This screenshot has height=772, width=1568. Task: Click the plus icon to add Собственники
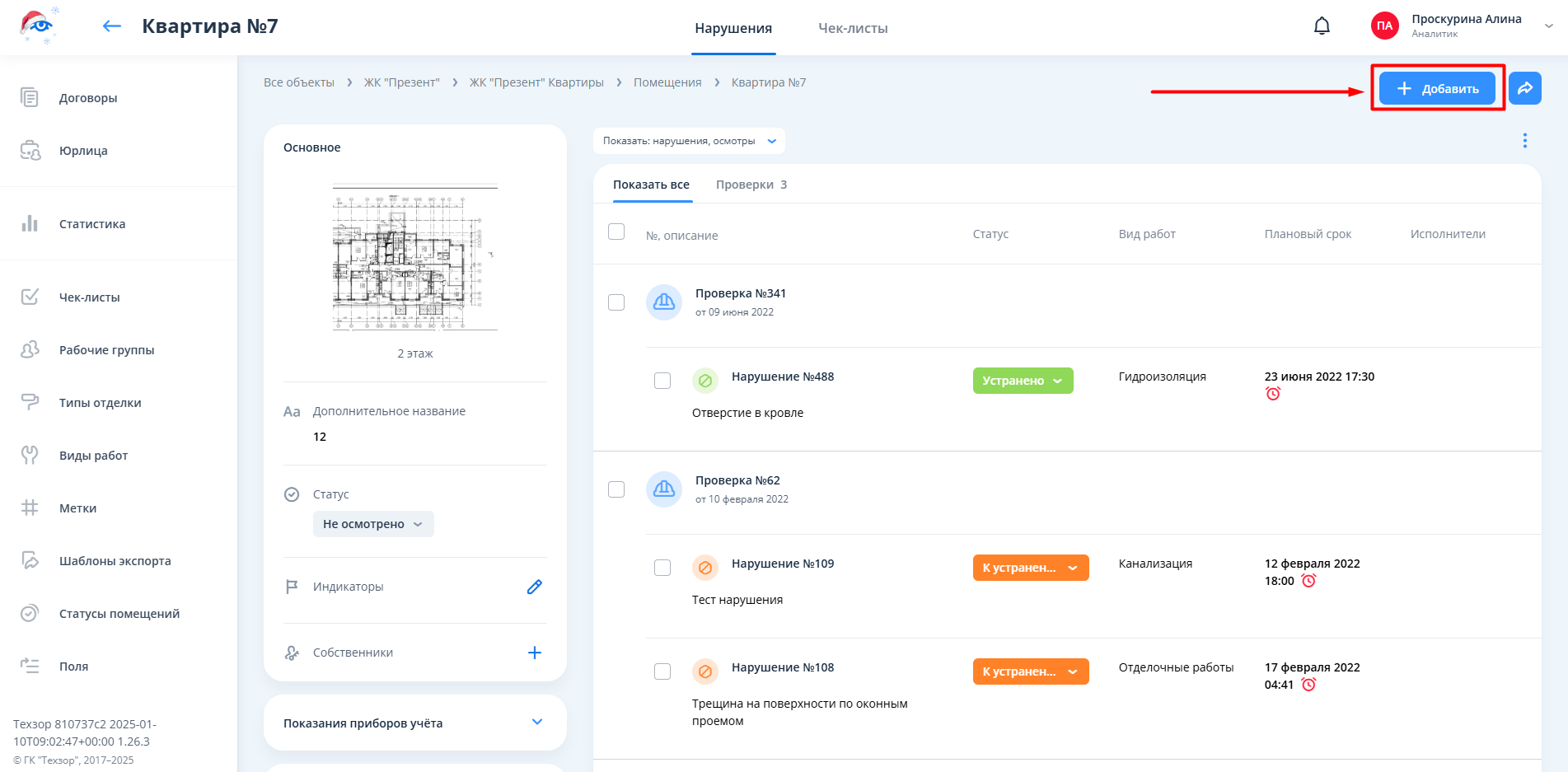(534, 653)
